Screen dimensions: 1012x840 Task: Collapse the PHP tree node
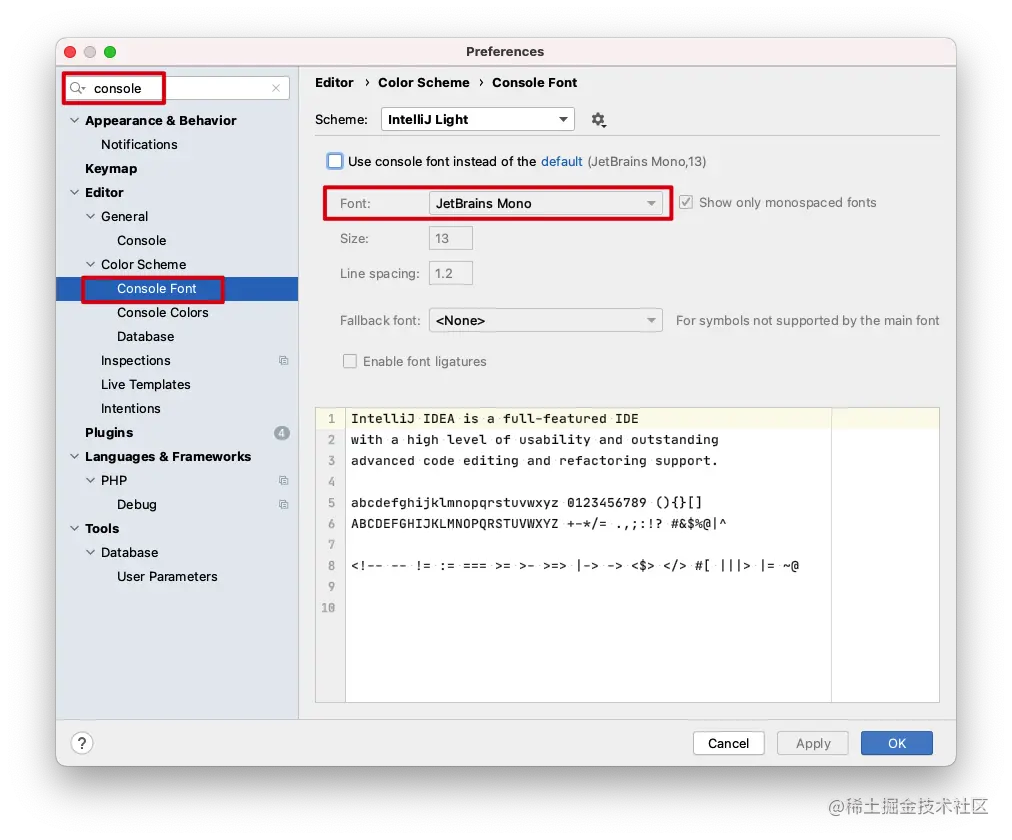pyautogui.click(x=90, y=481)
